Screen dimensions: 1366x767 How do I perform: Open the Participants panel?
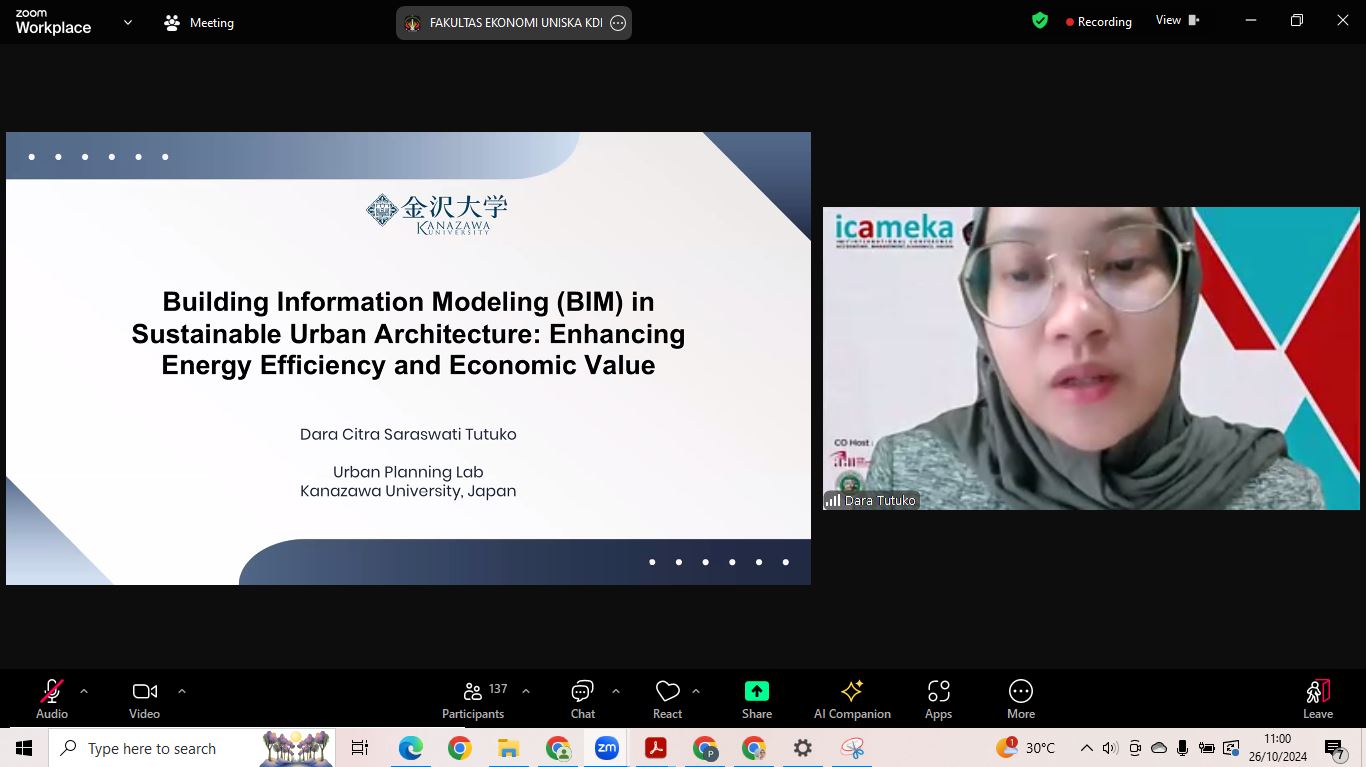[473, 698]
